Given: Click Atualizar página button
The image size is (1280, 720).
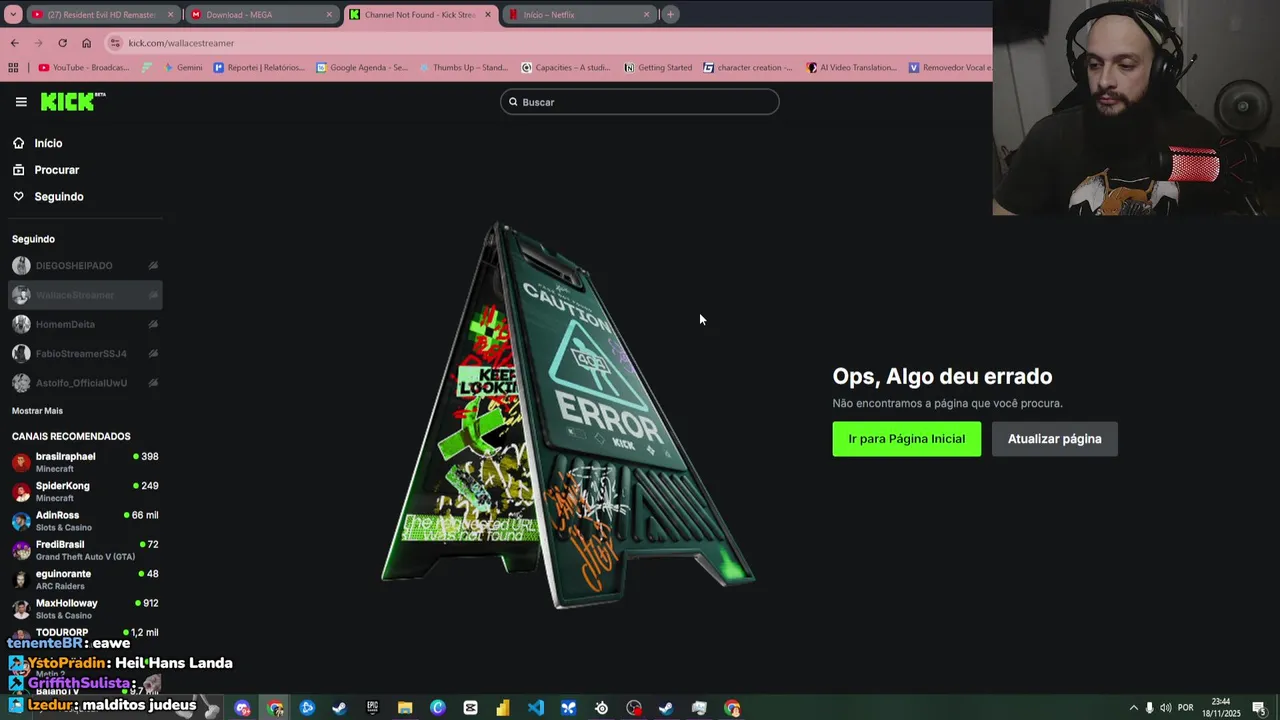Looking at the screenshot, I should [1055, 439].
